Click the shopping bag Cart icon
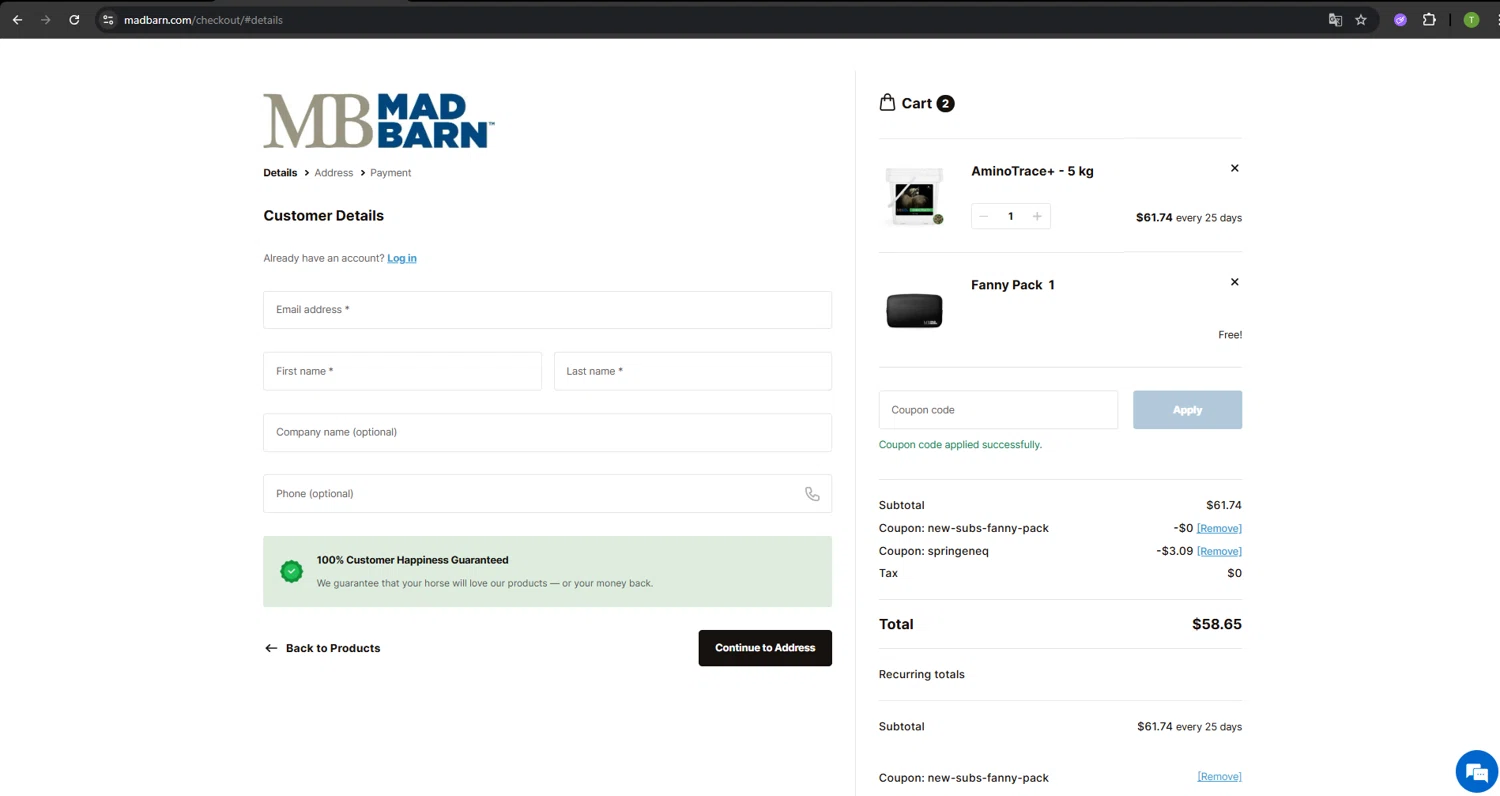Screen dimensions: 1500x796 [x=887, y=102]
